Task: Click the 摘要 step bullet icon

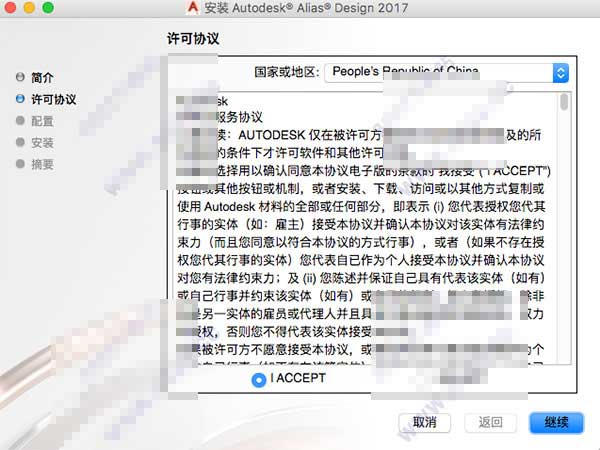Action: [x=20, y=164]
